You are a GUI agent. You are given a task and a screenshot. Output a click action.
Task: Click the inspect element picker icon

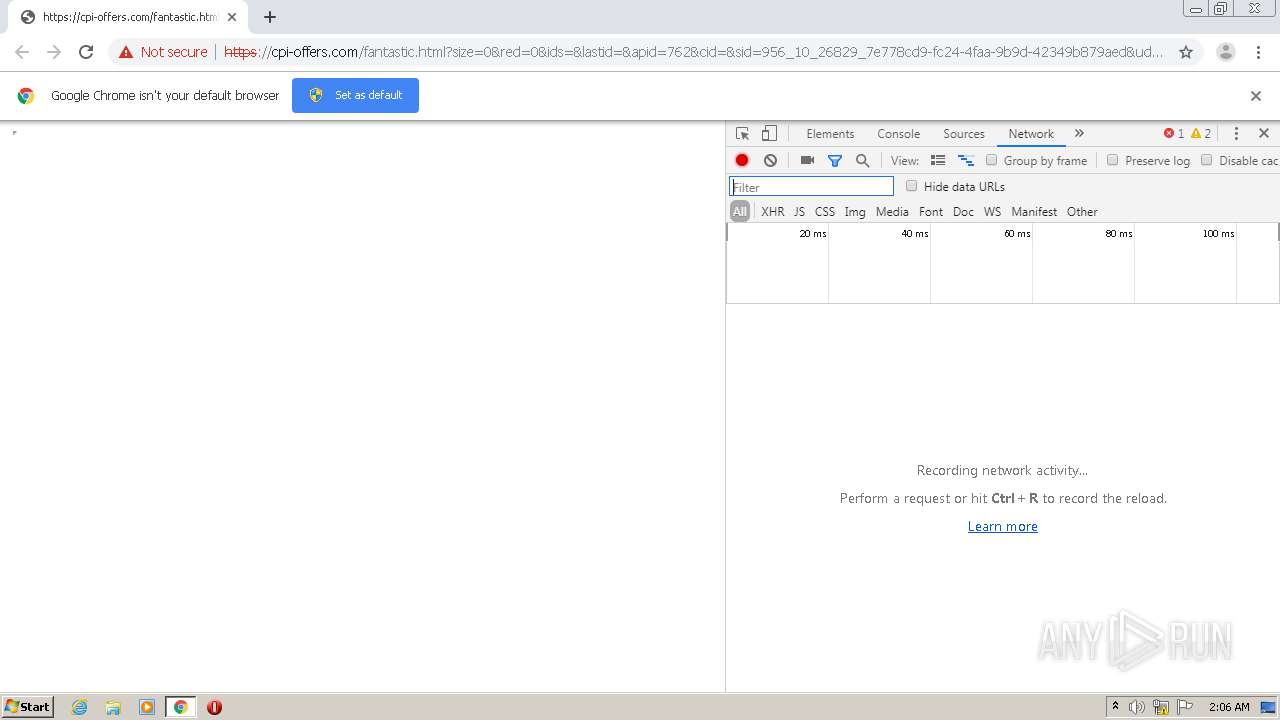[742, 134]
